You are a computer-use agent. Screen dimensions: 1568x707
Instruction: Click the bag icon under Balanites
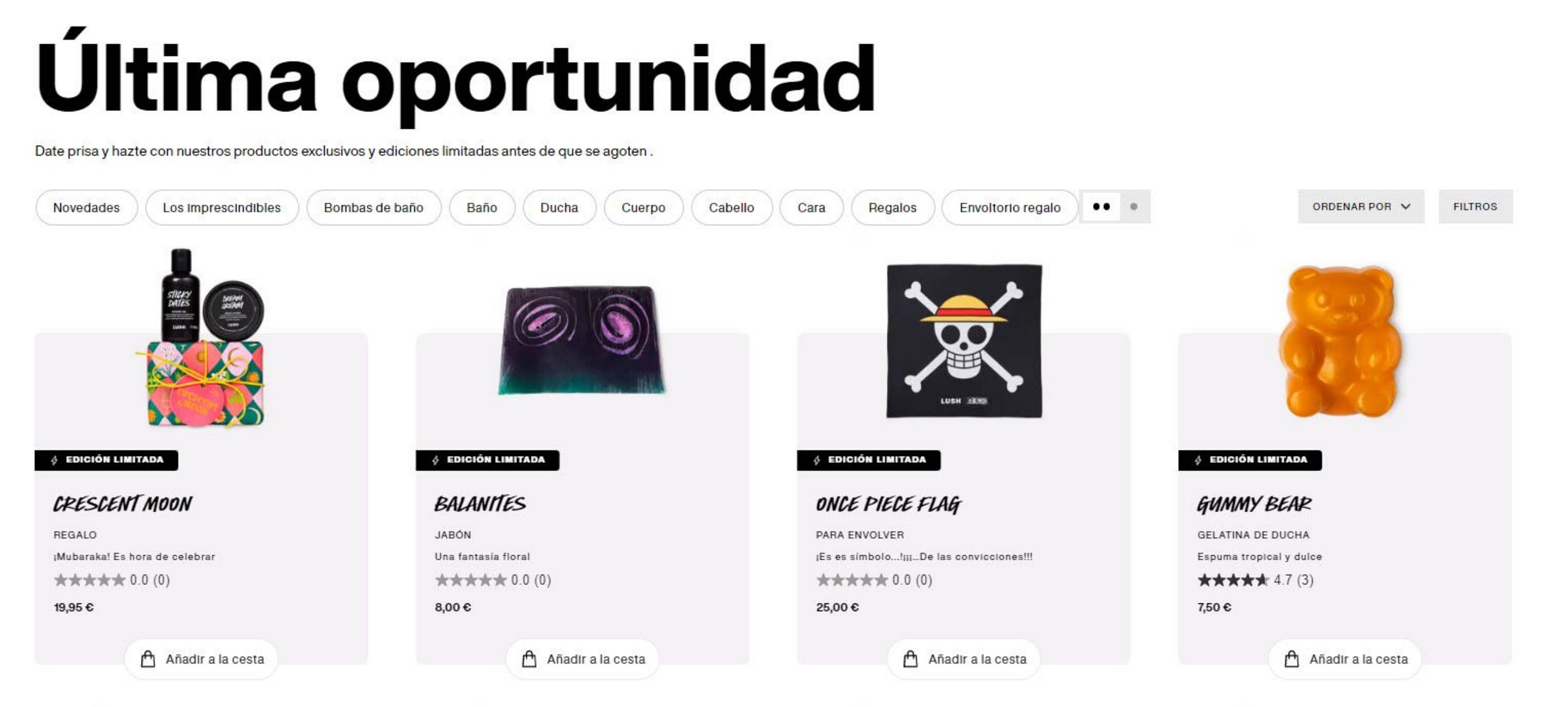529,659
